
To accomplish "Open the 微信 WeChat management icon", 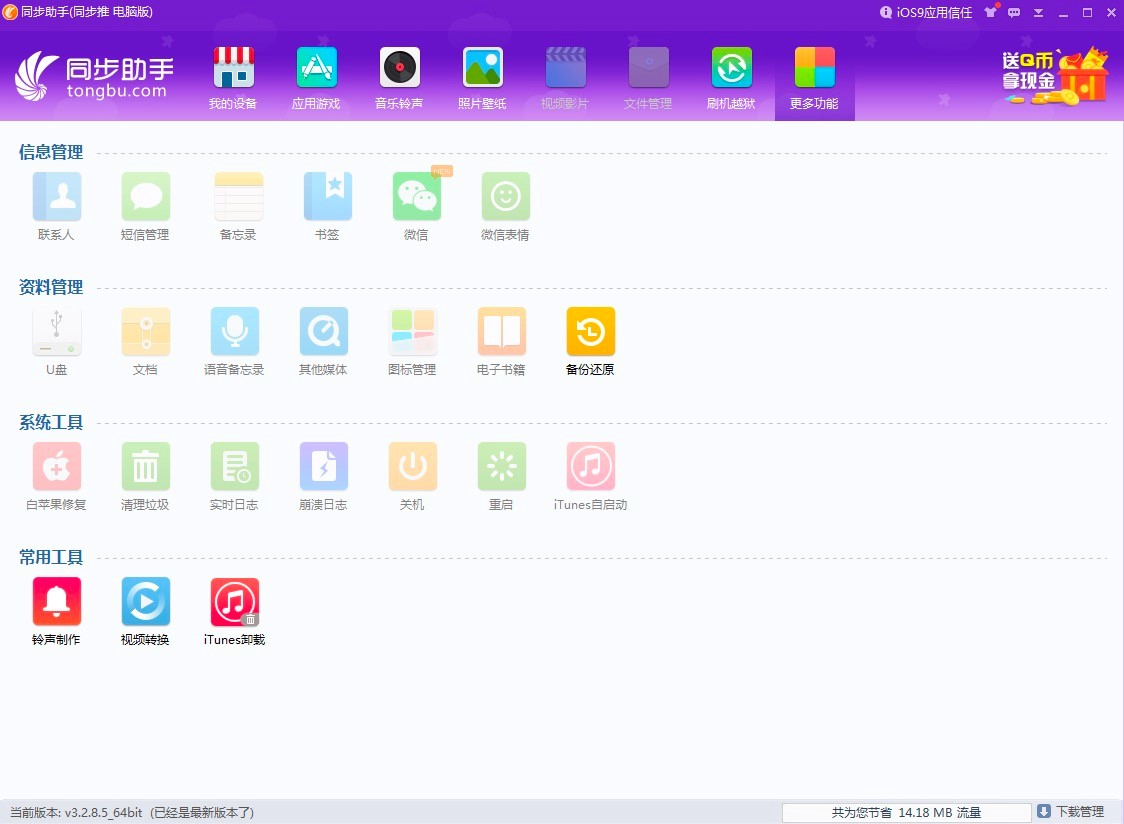I will coord(416,197).
